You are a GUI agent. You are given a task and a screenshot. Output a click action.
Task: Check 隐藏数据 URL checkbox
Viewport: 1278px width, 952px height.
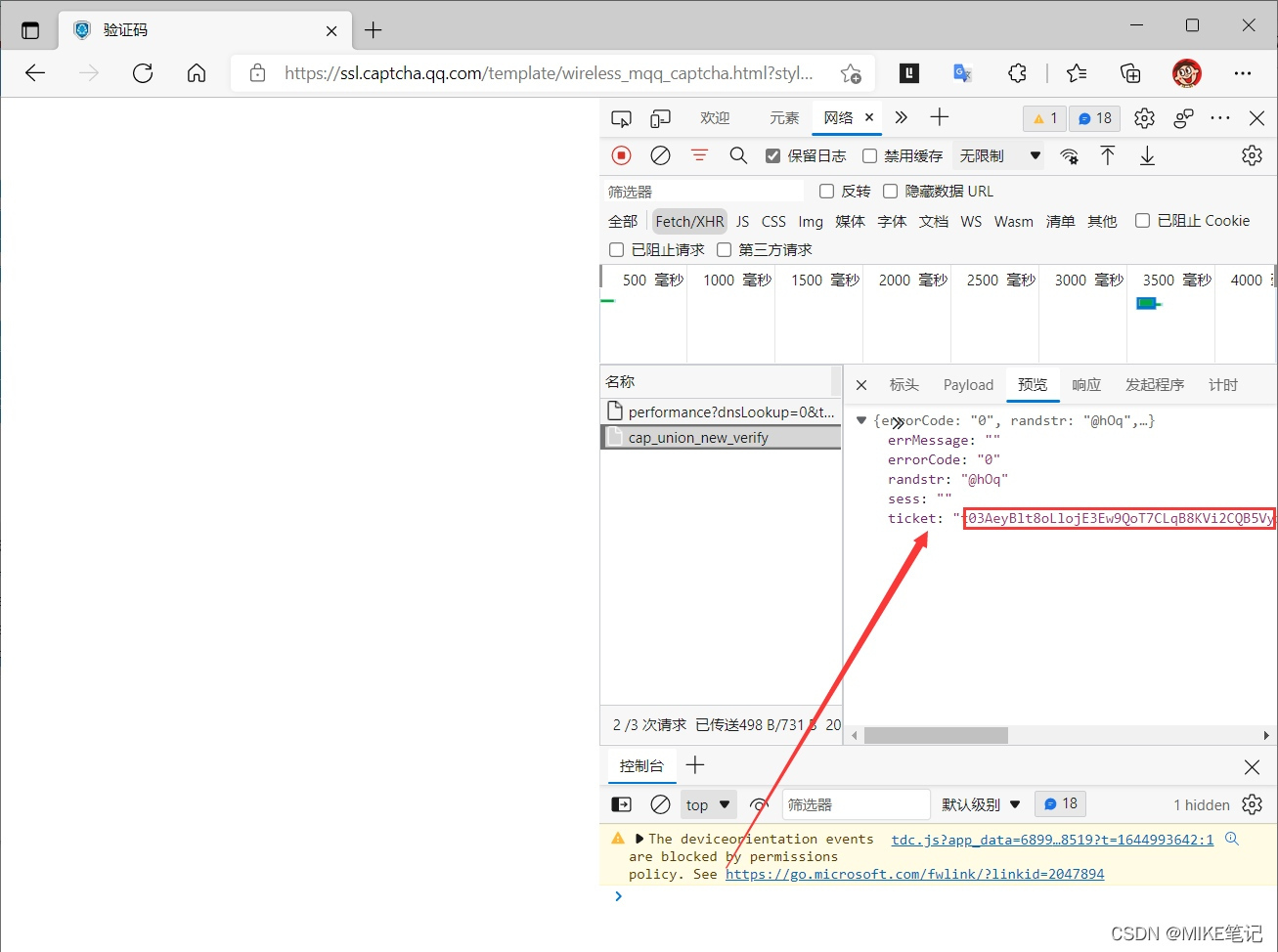click(890, 191)
